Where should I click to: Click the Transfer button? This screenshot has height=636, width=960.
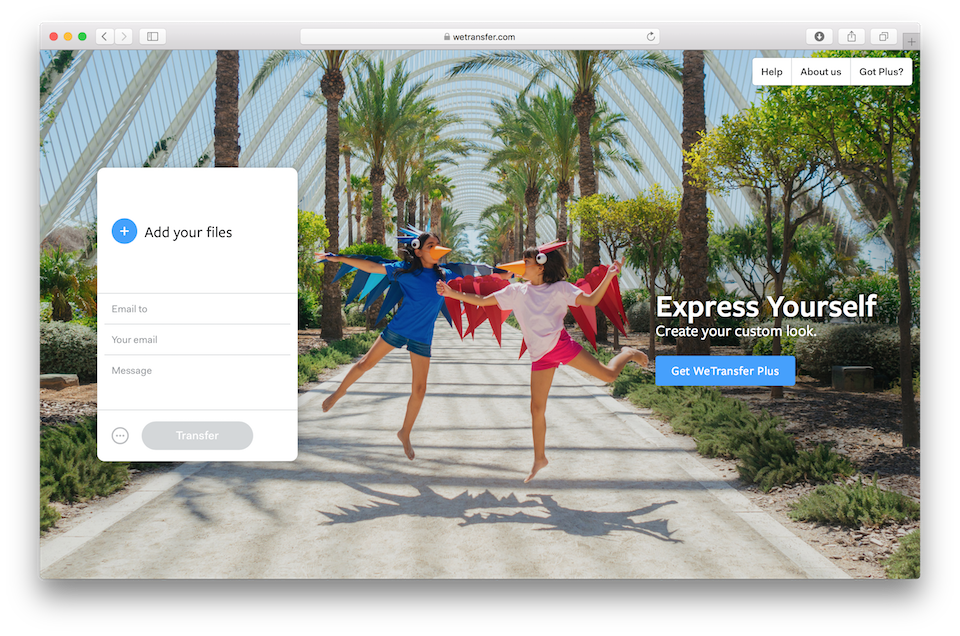pos(197,436)
